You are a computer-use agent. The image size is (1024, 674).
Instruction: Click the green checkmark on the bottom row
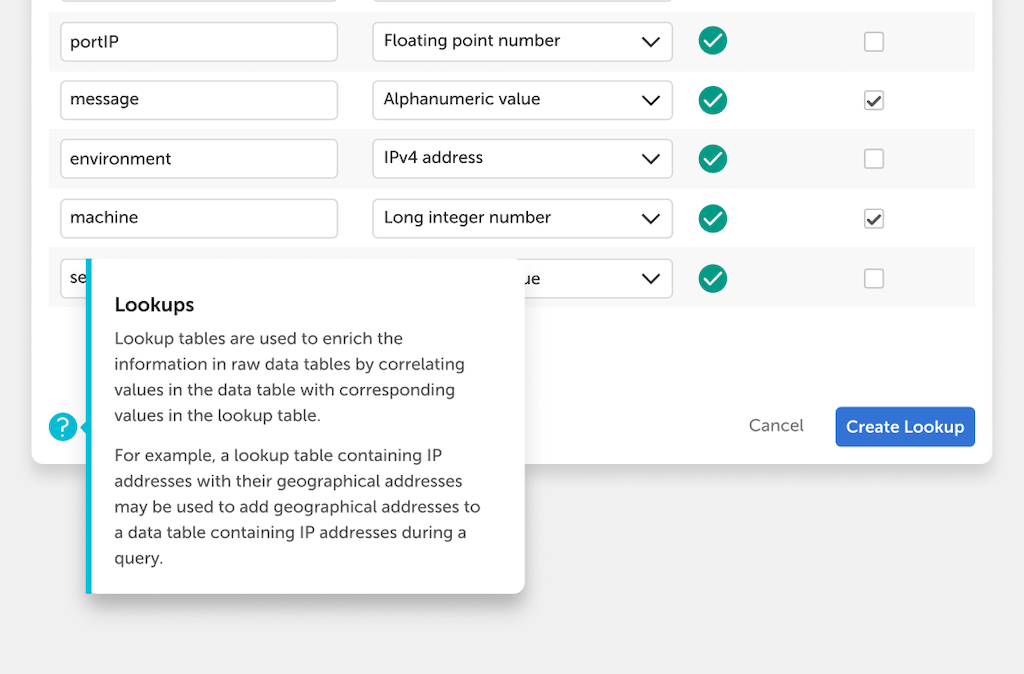click(713, 278)
